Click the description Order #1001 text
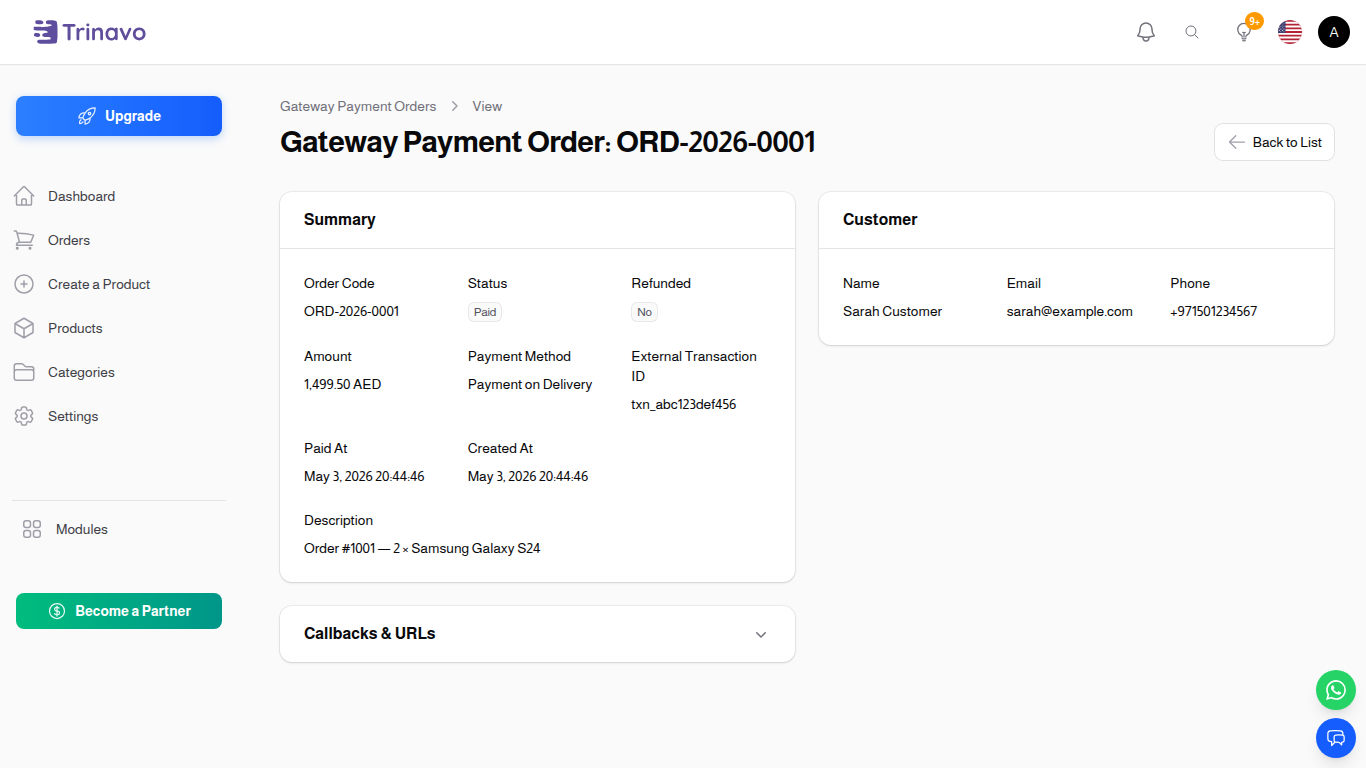The image size is (1366, 768). tap(422, 548)
